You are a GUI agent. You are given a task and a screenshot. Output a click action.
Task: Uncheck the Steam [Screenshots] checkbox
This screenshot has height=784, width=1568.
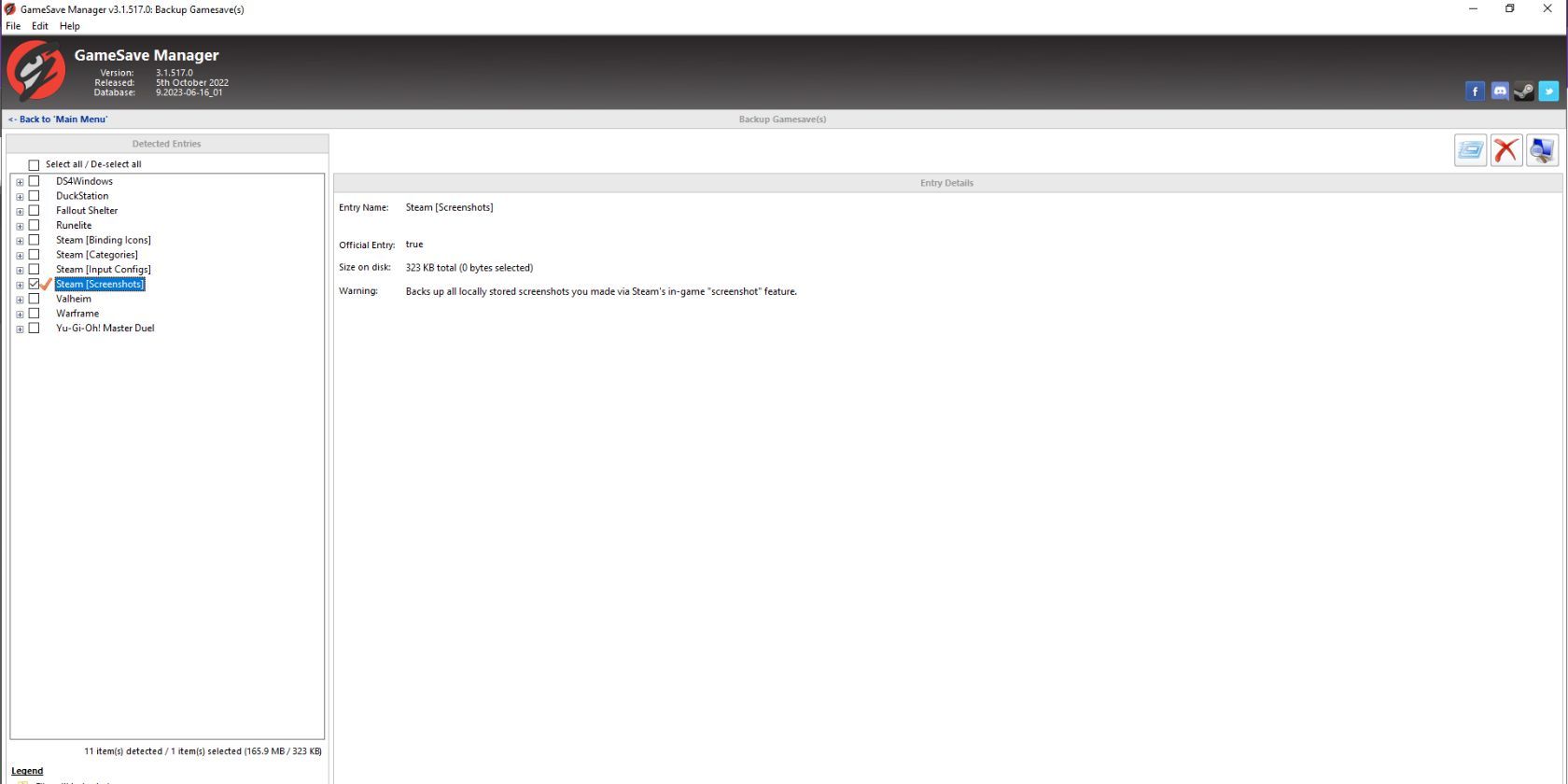[34, 284]
